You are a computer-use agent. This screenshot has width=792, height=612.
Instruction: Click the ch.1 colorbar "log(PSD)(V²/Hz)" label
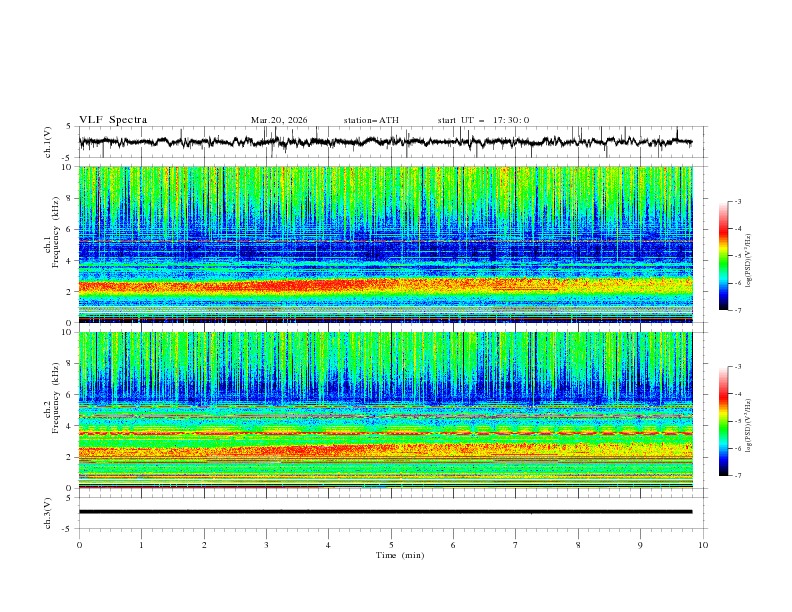point(749,261)
